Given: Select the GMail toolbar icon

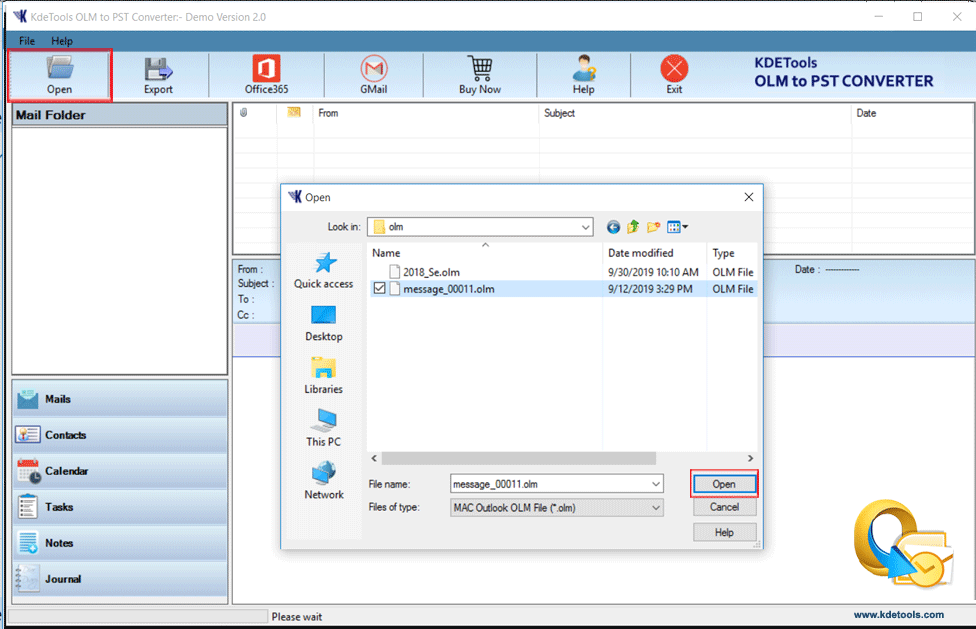Looking at the screenshot, I should (373, 75).
